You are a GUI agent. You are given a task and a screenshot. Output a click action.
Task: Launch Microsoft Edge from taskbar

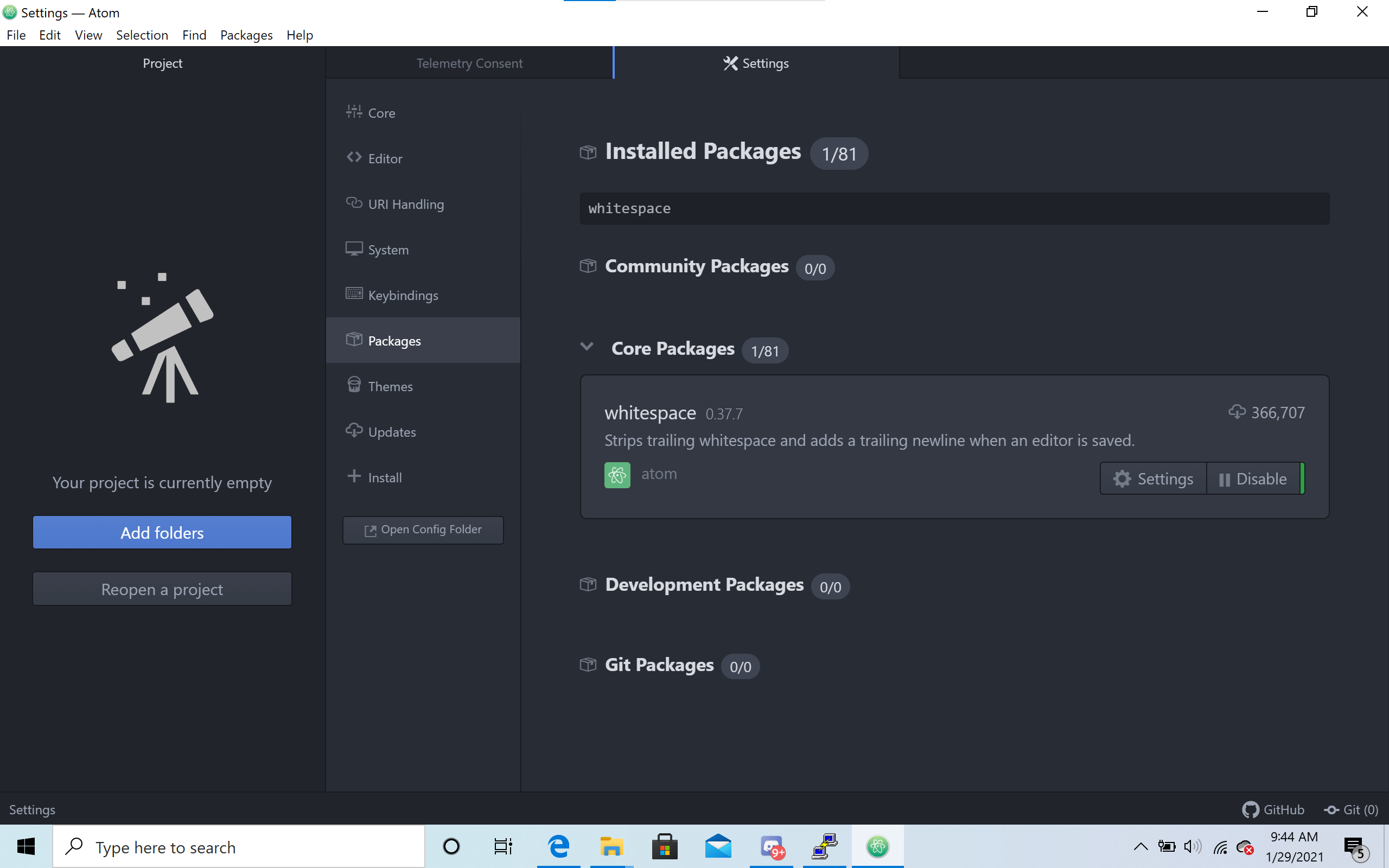[558, 847]
